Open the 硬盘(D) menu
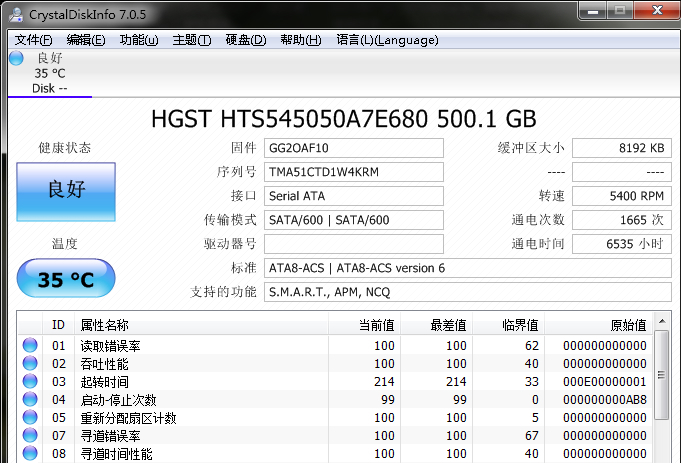The width and height of the screenshot is (681, 463). coord(245,40)
